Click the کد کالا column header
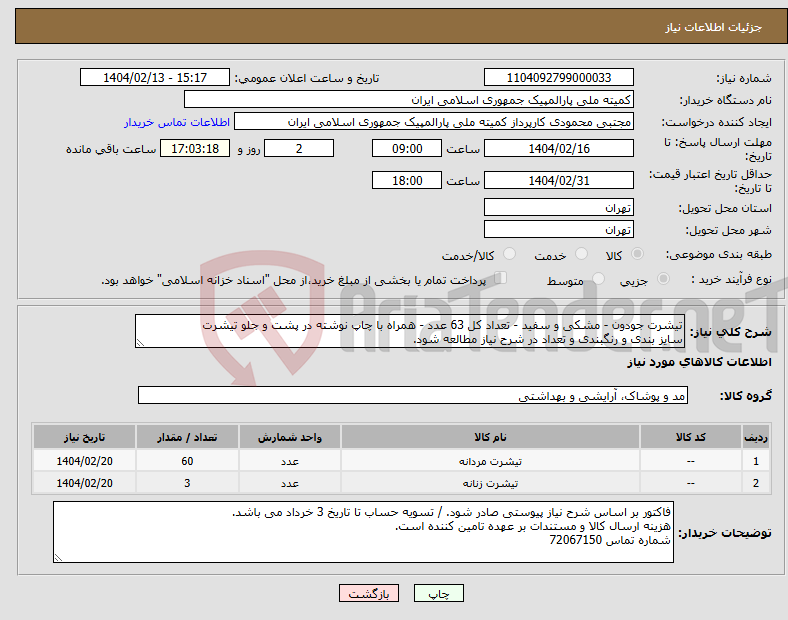The width and height of the screenshot is (788, 620). pyautogui.click(x=691, y=437)
